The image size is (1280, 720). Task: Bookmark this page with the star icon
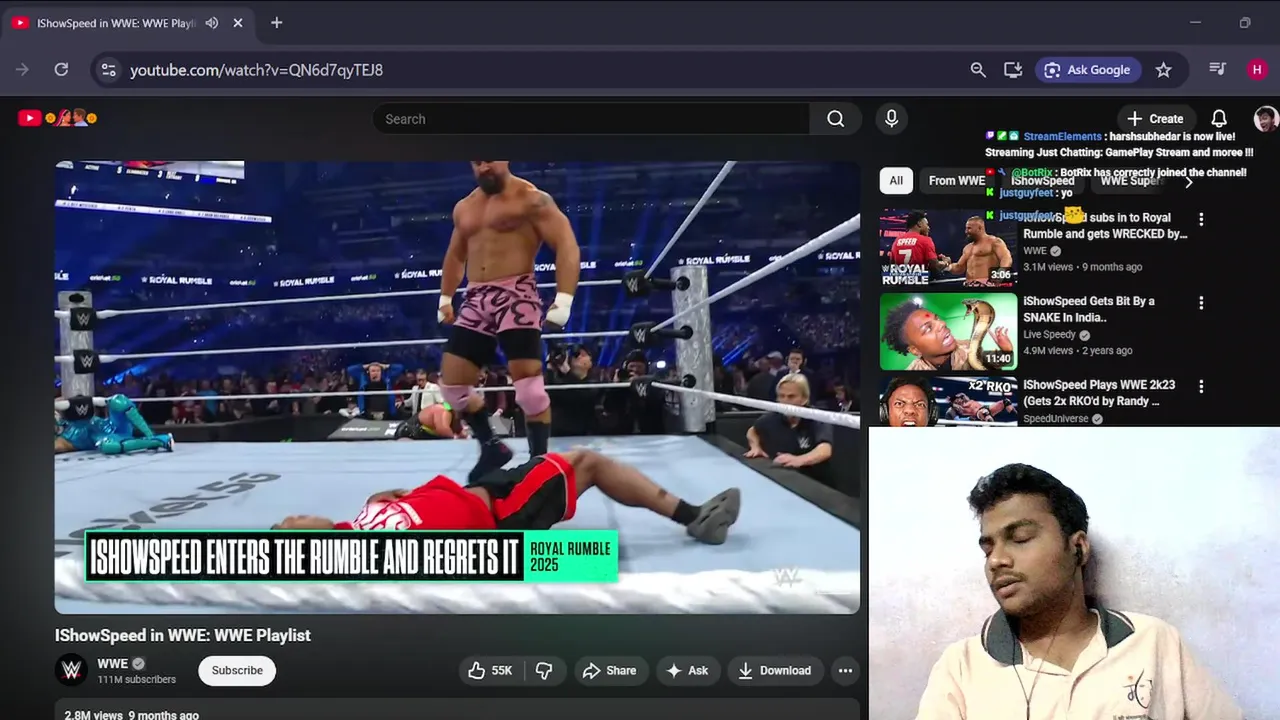pos(1163,69)
